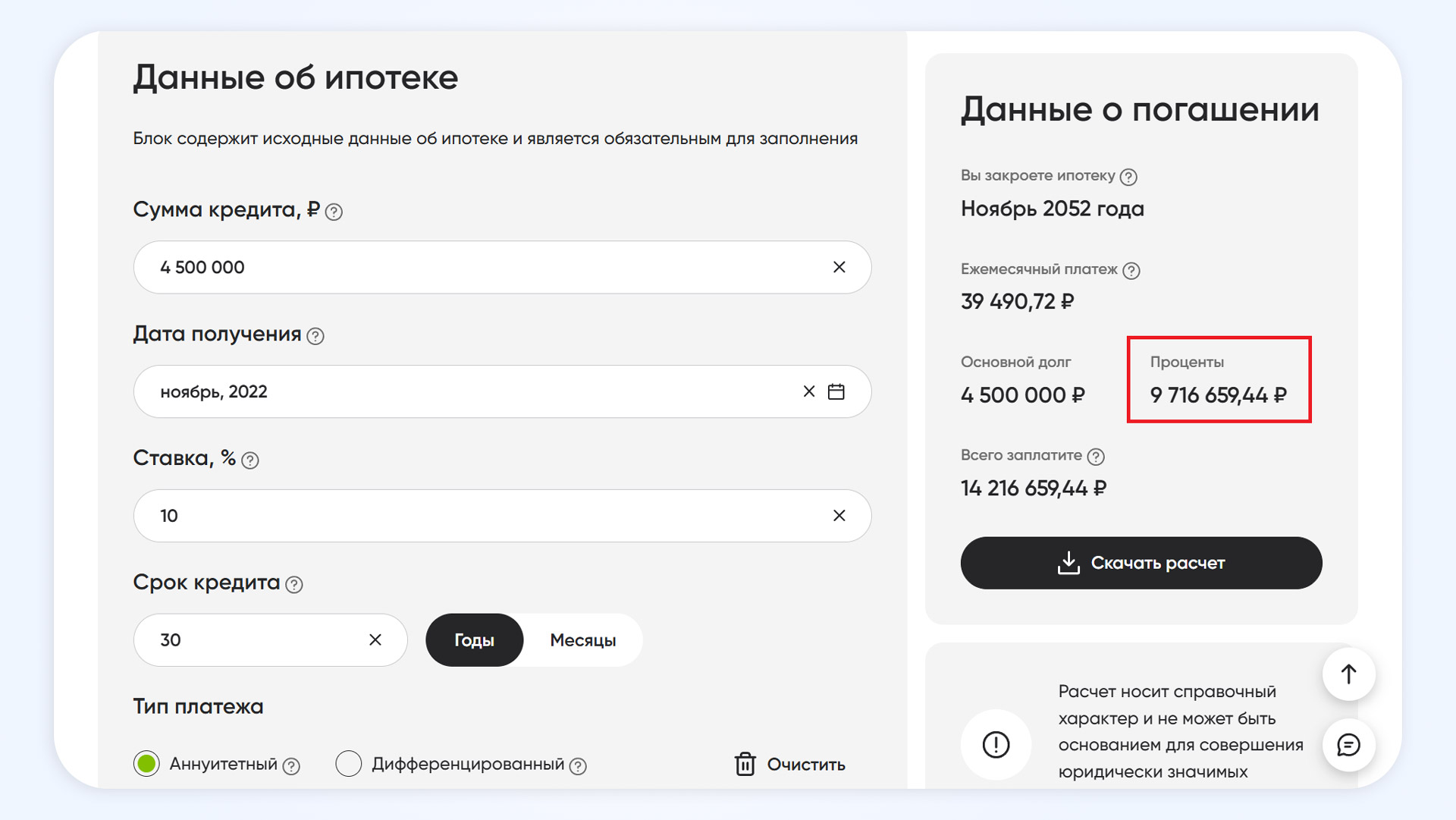Click help icon beside Всего заплатите

pos(1095,457)
